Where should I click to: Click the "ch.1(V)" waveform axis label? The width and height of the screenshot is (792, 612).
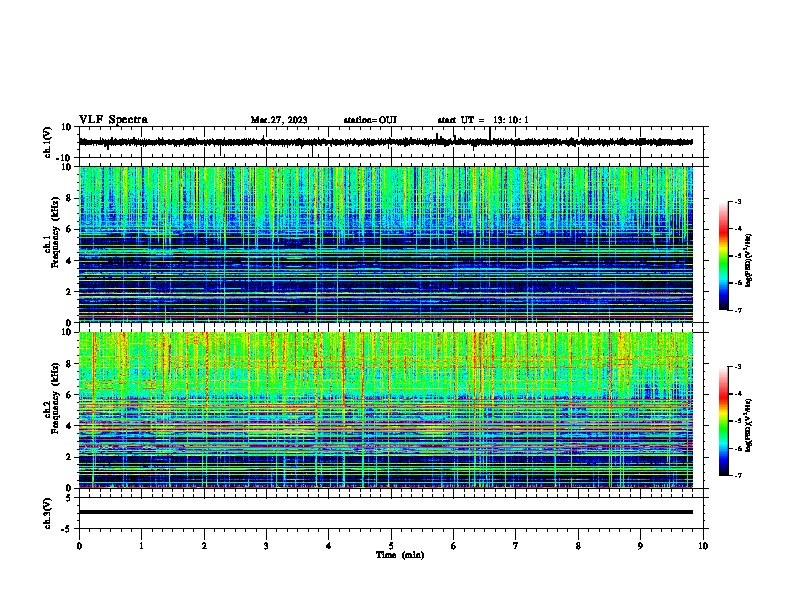point(48,142)
